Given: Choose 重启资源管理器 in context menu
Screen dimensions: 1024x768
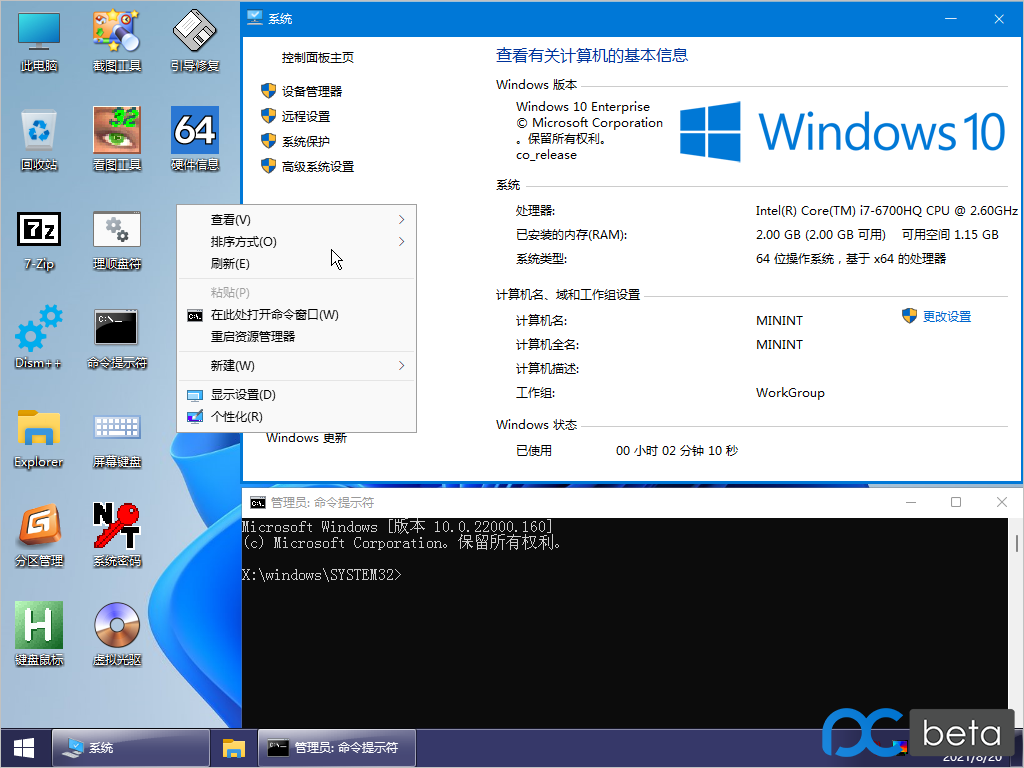Looking at the screenshot, I should [297, 337].
